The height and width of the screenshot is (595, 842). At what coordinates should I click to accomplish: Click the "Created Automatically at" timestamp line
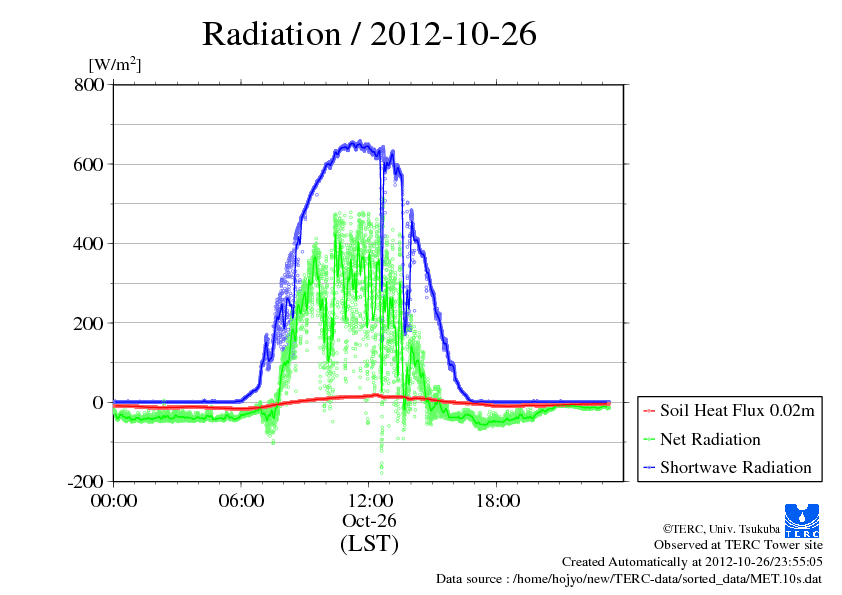(x=692, y=562)
